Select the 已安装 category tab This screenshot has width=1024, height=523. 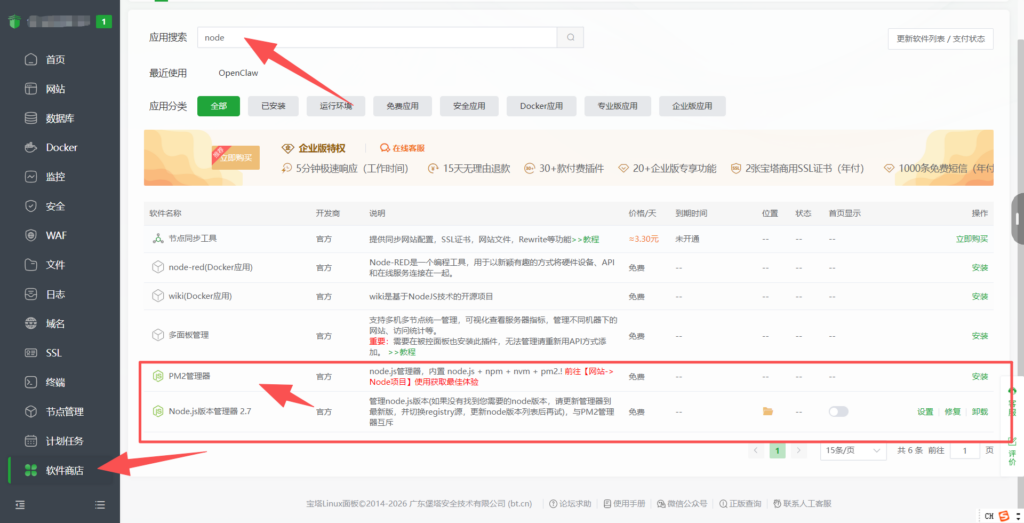click(273, 106)
